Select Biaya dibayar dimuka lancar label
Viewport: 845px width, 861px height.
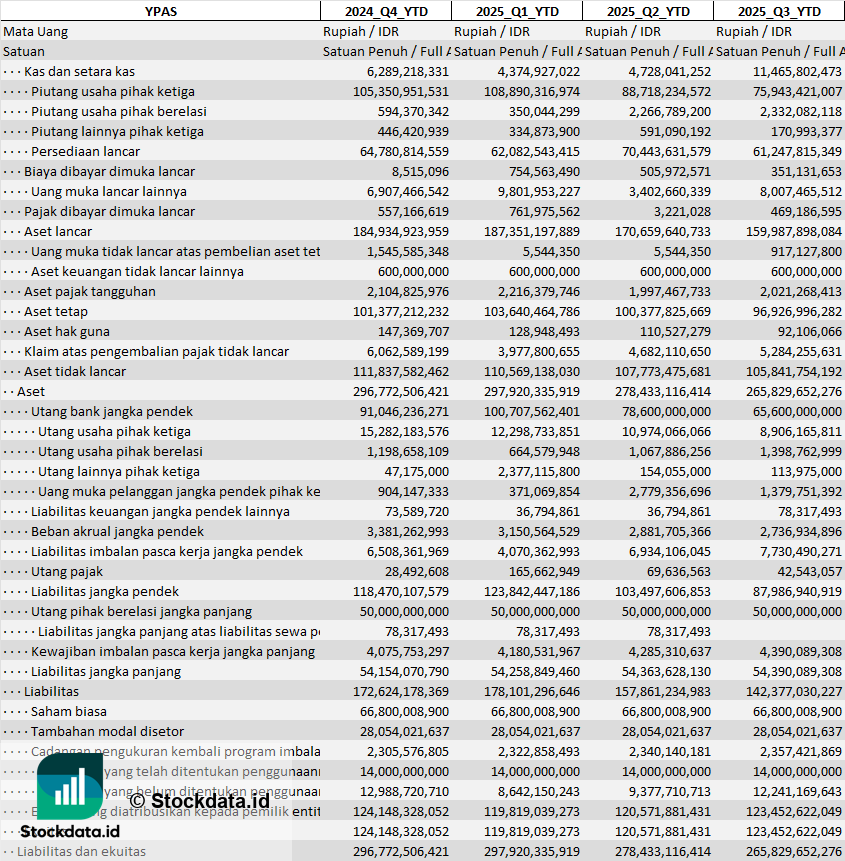pyautogui.click(x=109, y=172)
